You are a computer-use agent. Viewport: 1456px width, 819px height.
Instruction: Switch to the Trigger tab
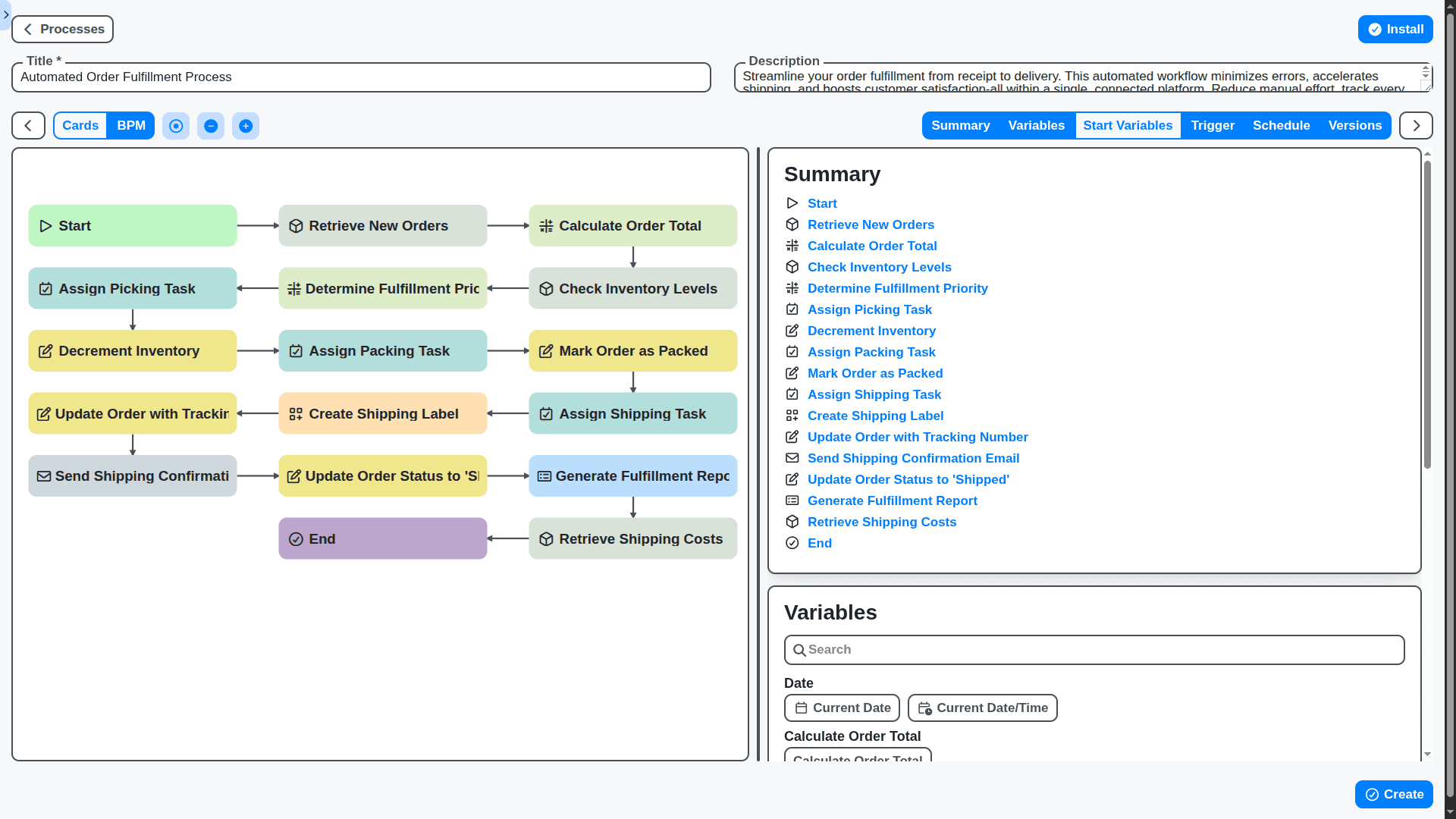[1212, 125]
